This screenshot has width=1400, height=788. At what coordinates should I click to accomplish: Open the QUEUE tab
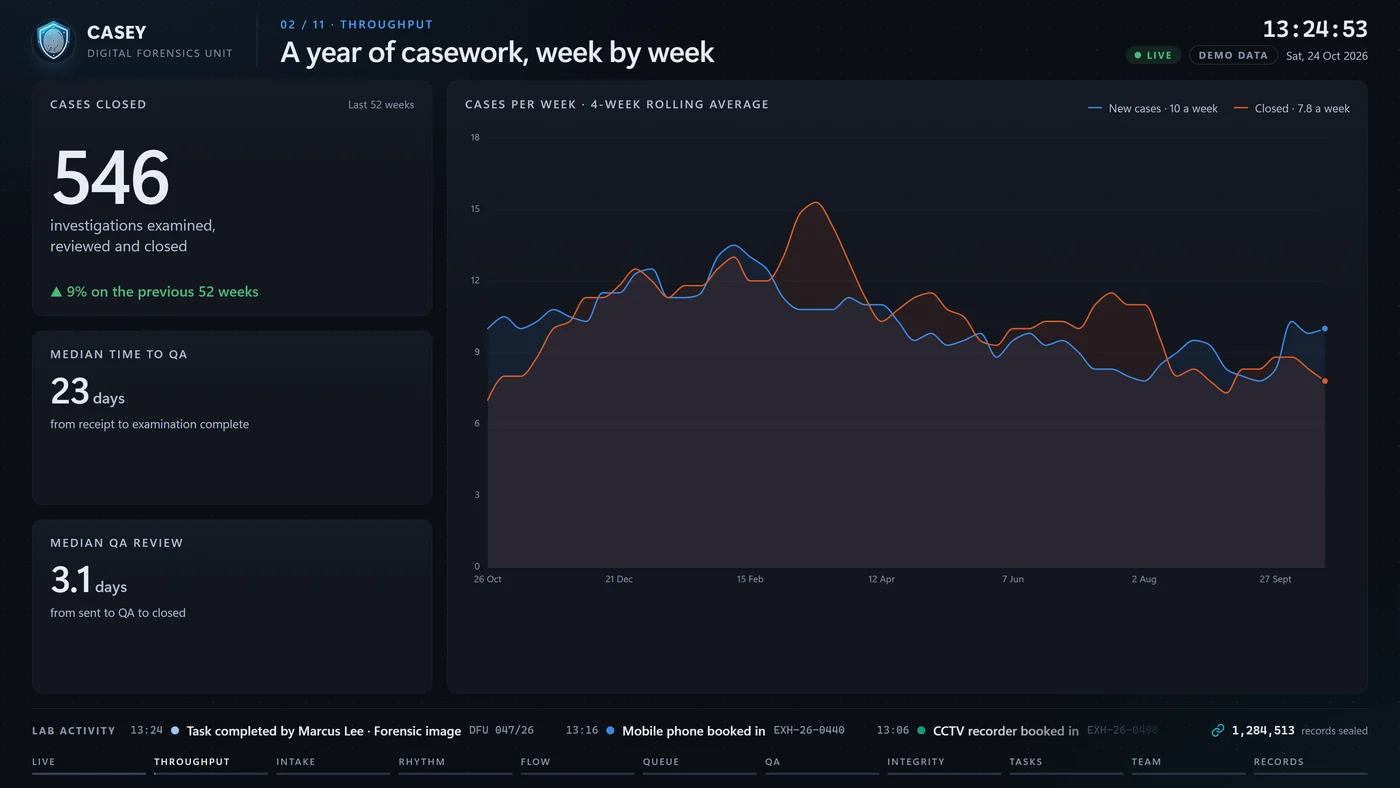[699, 763]
